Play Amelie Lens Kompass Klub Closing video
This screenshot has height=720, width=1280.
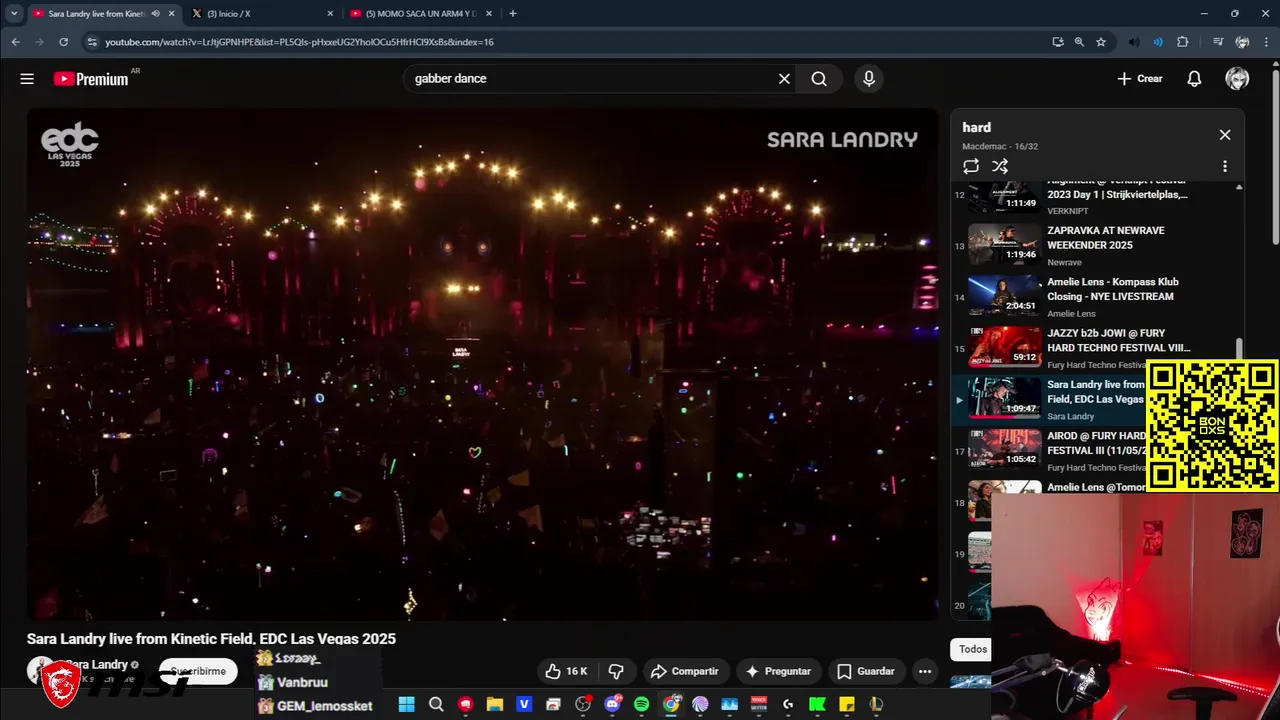point(1097,296)
